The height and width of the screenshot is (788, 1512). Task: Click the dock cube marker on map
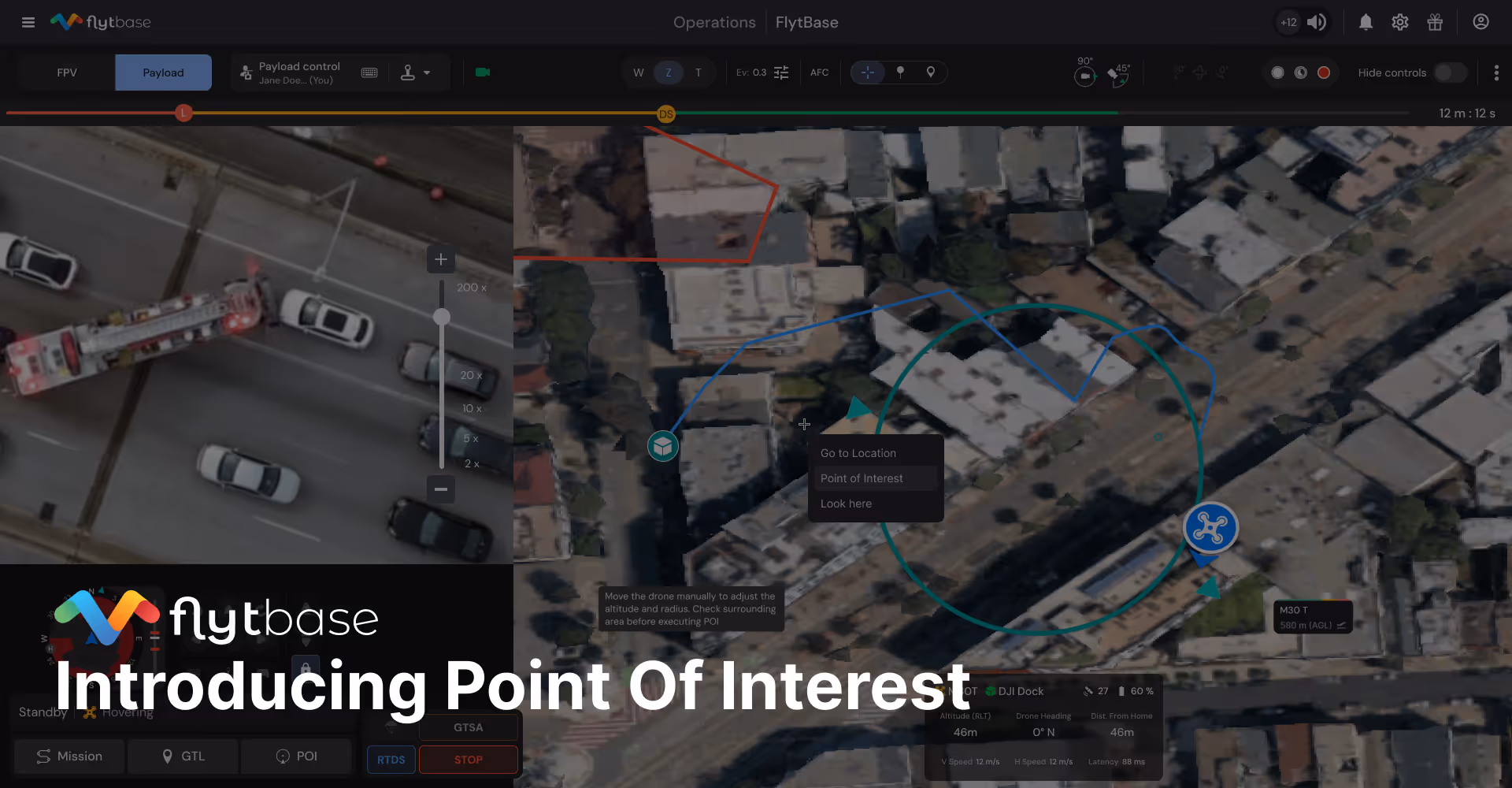coord(663,446)
